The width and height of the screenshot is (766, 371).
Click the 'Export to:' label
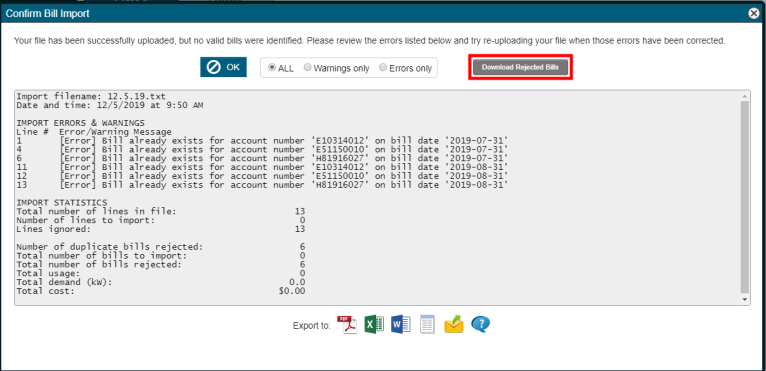tap(312, 326)
